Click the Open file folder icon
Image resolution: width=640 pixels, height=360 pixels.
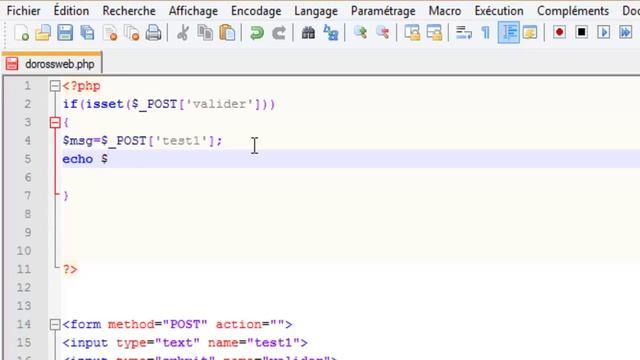click(43, 33)
